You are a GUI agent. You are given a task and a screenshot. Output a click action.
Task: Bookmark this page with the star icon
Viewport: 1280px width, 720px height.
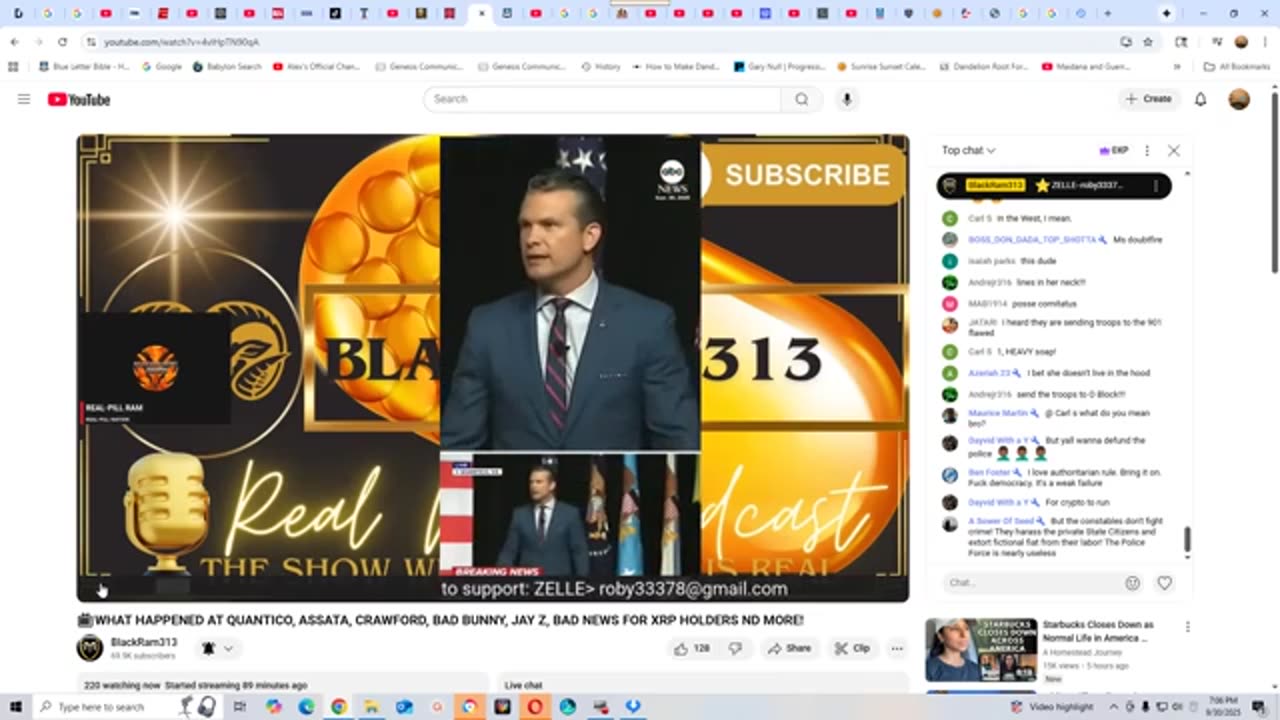(x=1148, y=42)
